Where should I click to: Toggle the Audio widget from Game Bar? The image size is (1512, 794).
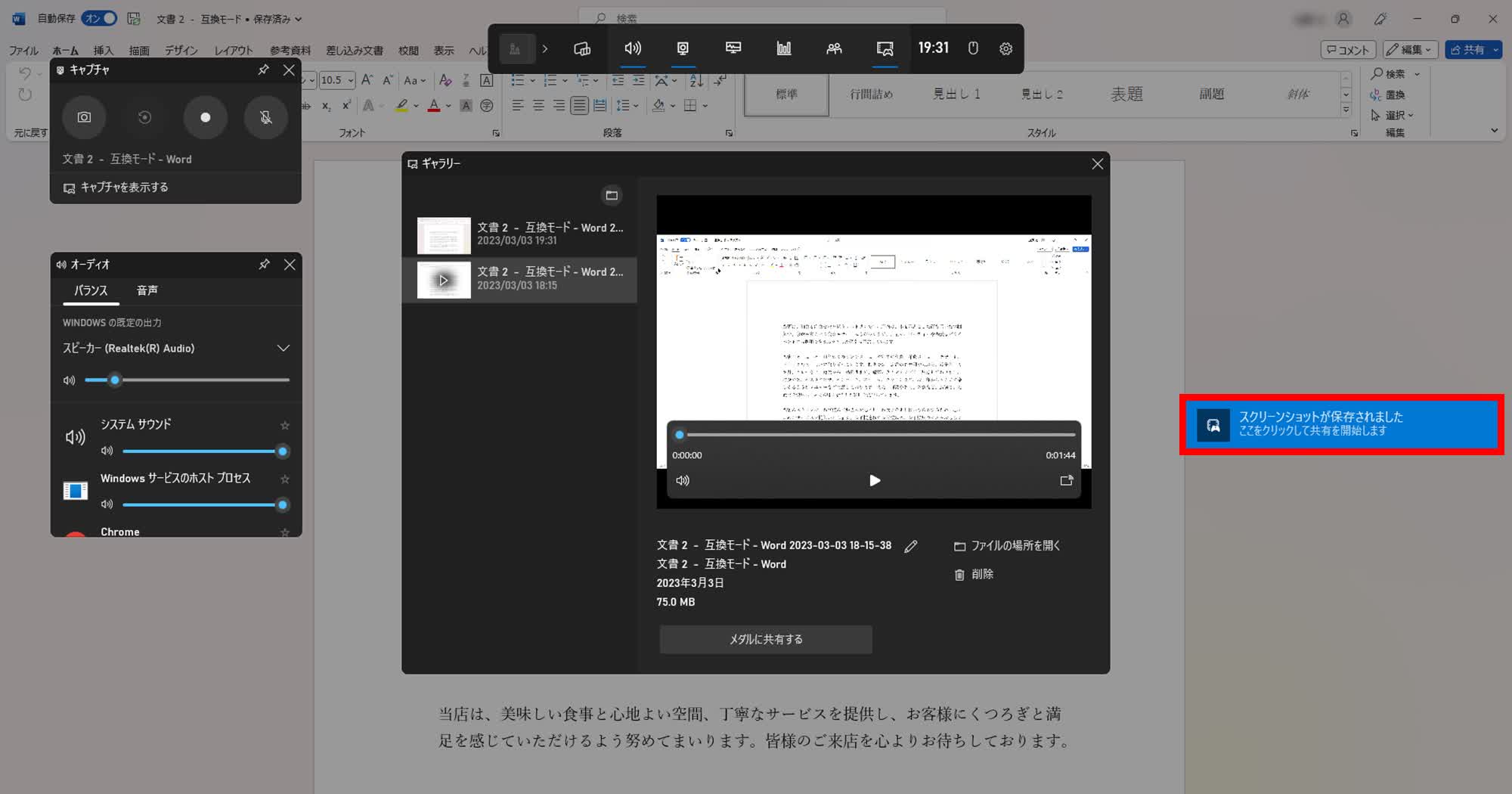[x=633, y=48]
